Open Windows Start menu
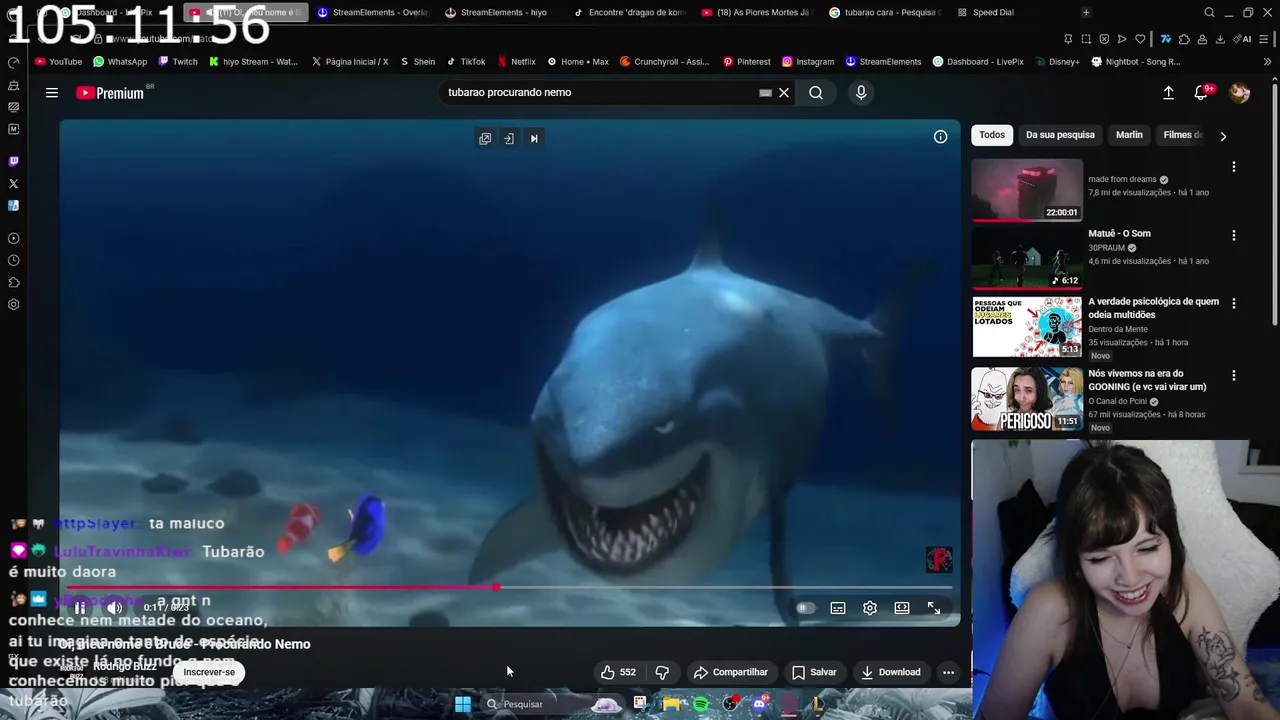The width and height of the screenshot is (1280, 720). coord(463,704)
